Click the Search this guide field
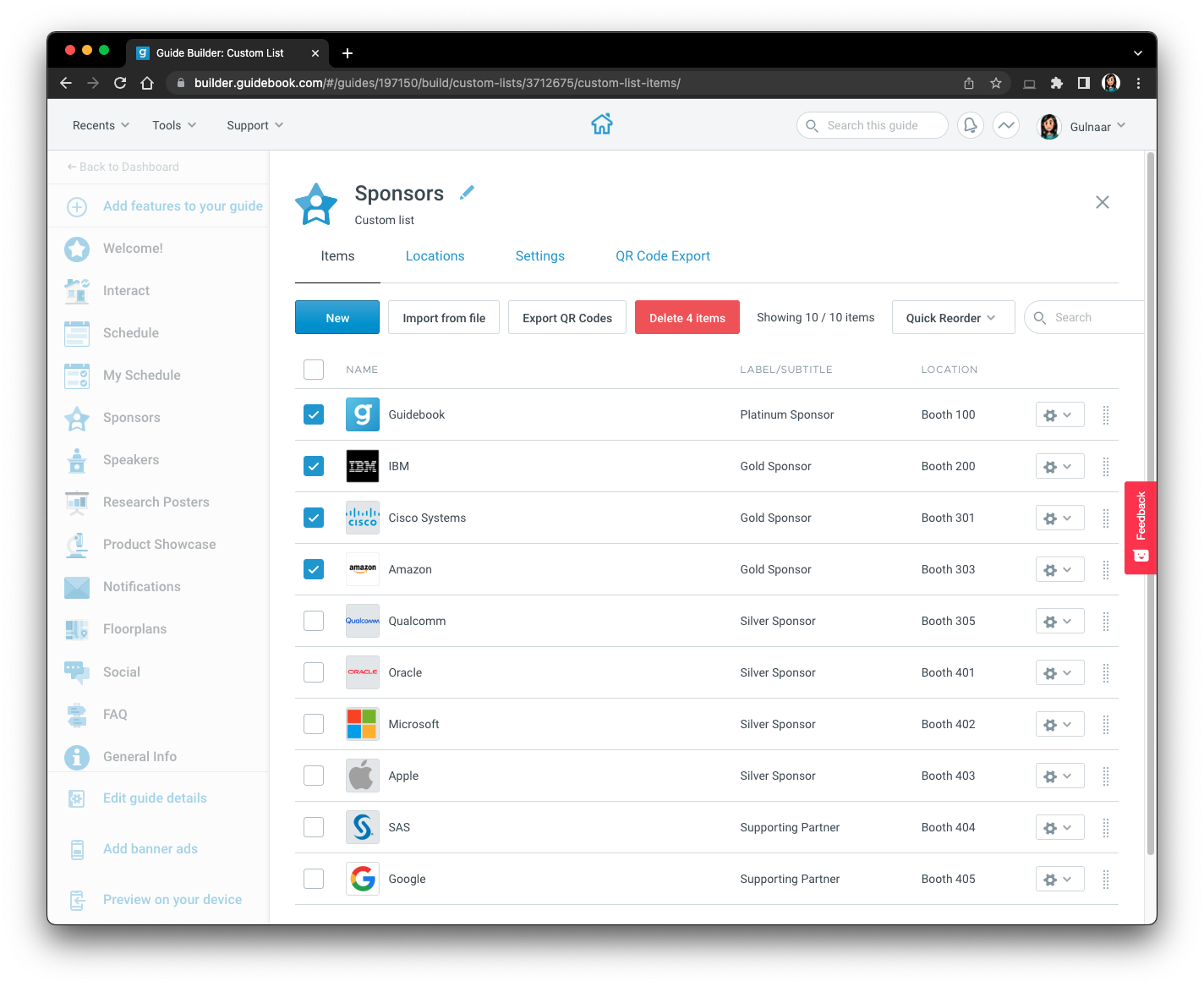 [x=873, y=125]
